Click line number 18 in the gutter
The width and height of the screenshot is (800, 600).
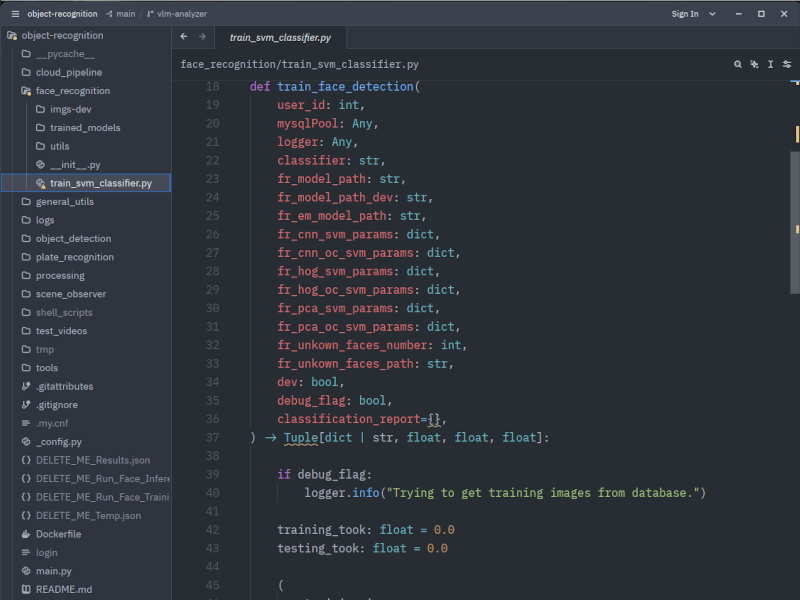click(x=212, y=86)
